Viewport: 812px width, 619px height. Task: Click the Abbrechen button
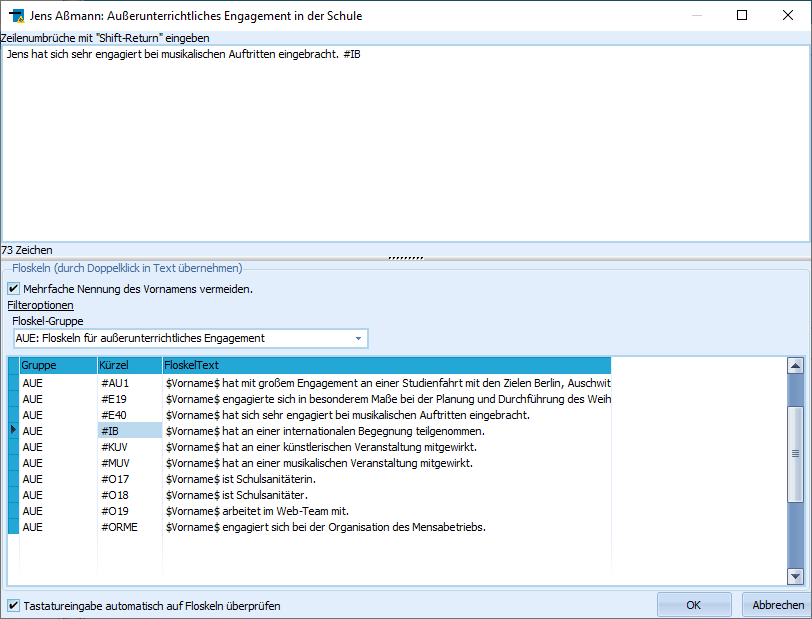click(778, 604)
